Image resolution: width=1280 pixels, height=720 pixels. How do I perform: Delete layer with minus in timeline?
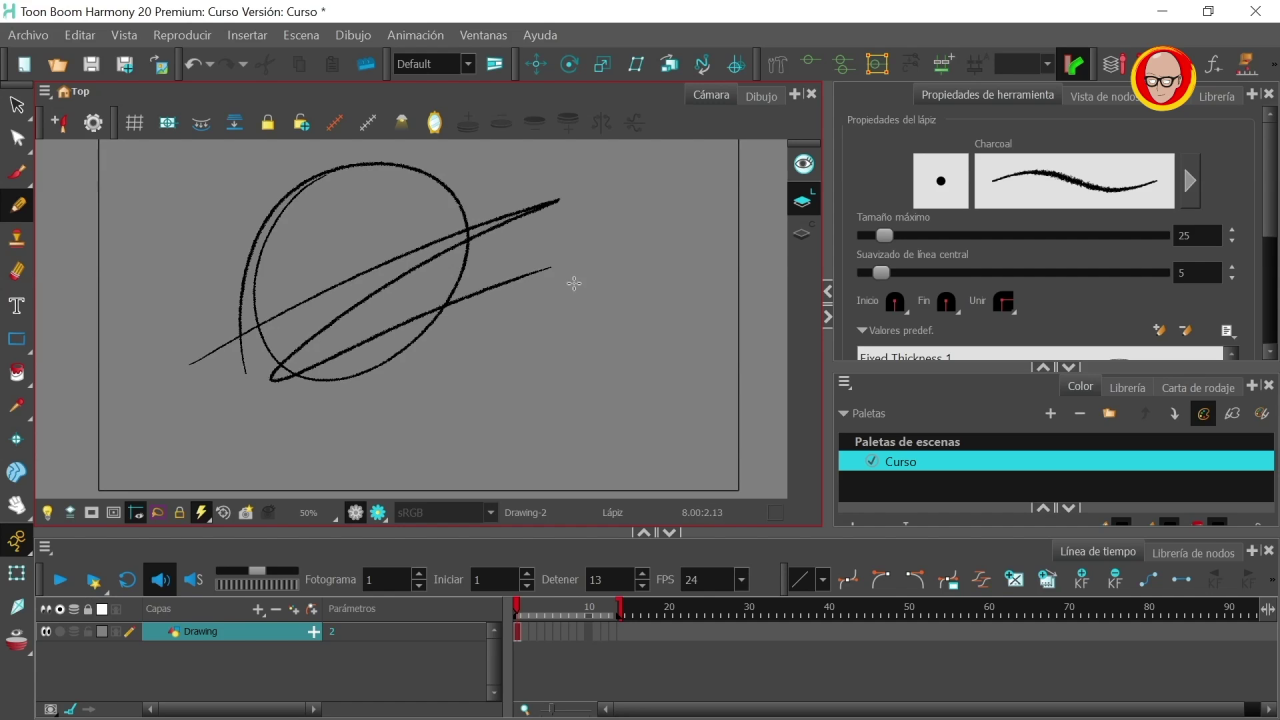pos(276,609)
